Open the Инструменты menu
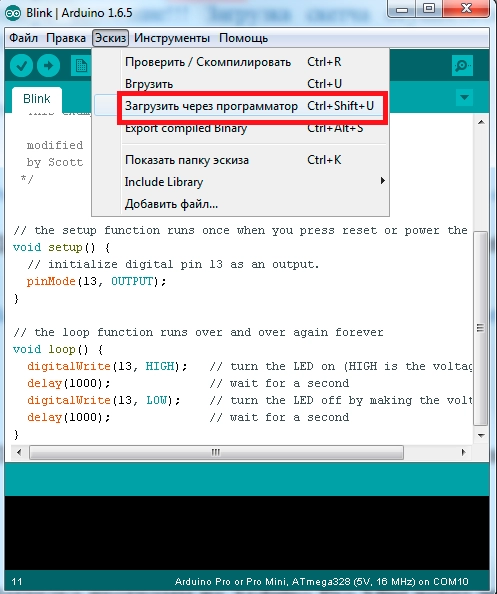 (x=172, y=38)
